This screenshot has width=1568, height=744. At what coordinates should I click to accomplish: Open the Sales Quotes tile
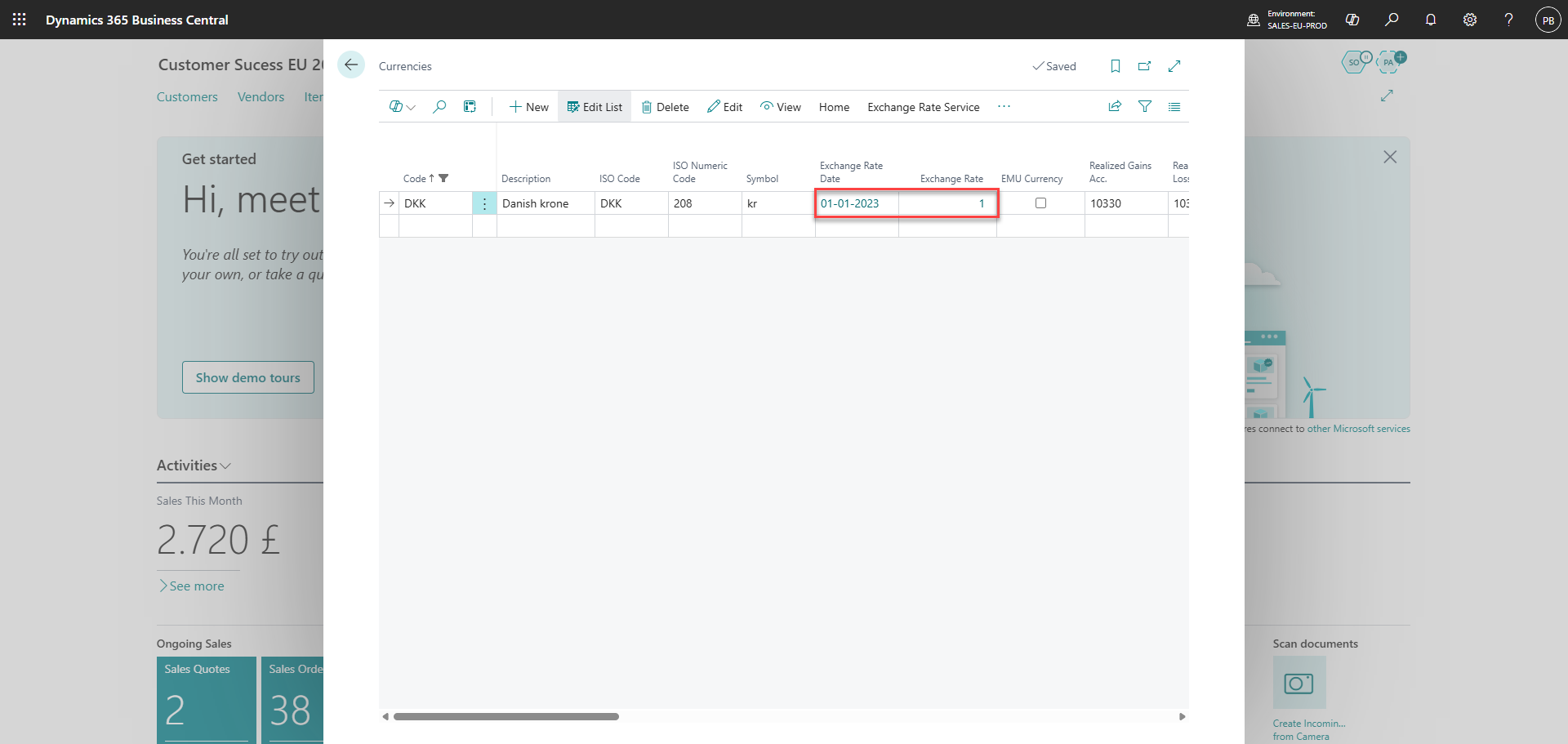pyautogui.click(x=207, y=700)
